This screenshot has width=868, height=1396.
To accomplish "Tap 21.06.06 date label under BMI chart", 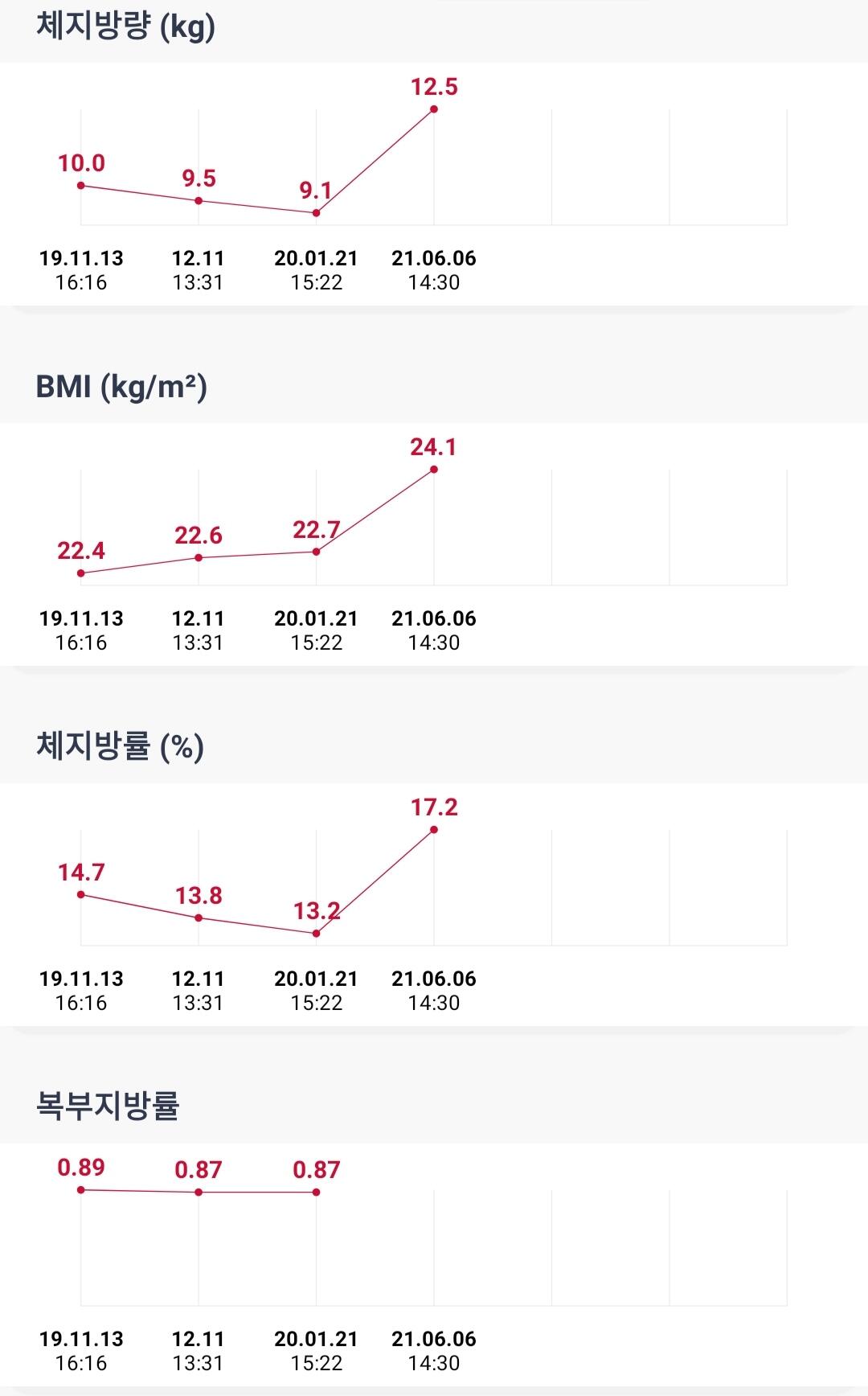I will click(434, 619).
